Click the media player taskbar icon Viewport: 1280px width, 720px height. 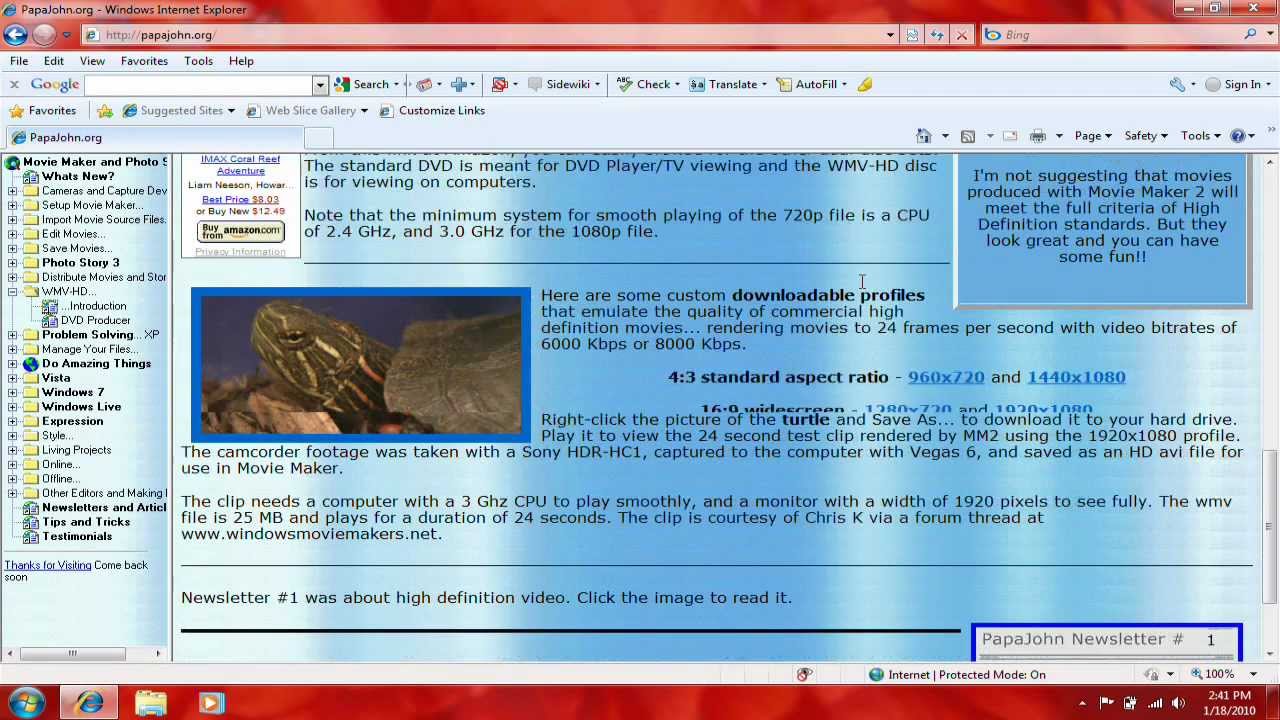pyautogui.click(x=210, y=703)
